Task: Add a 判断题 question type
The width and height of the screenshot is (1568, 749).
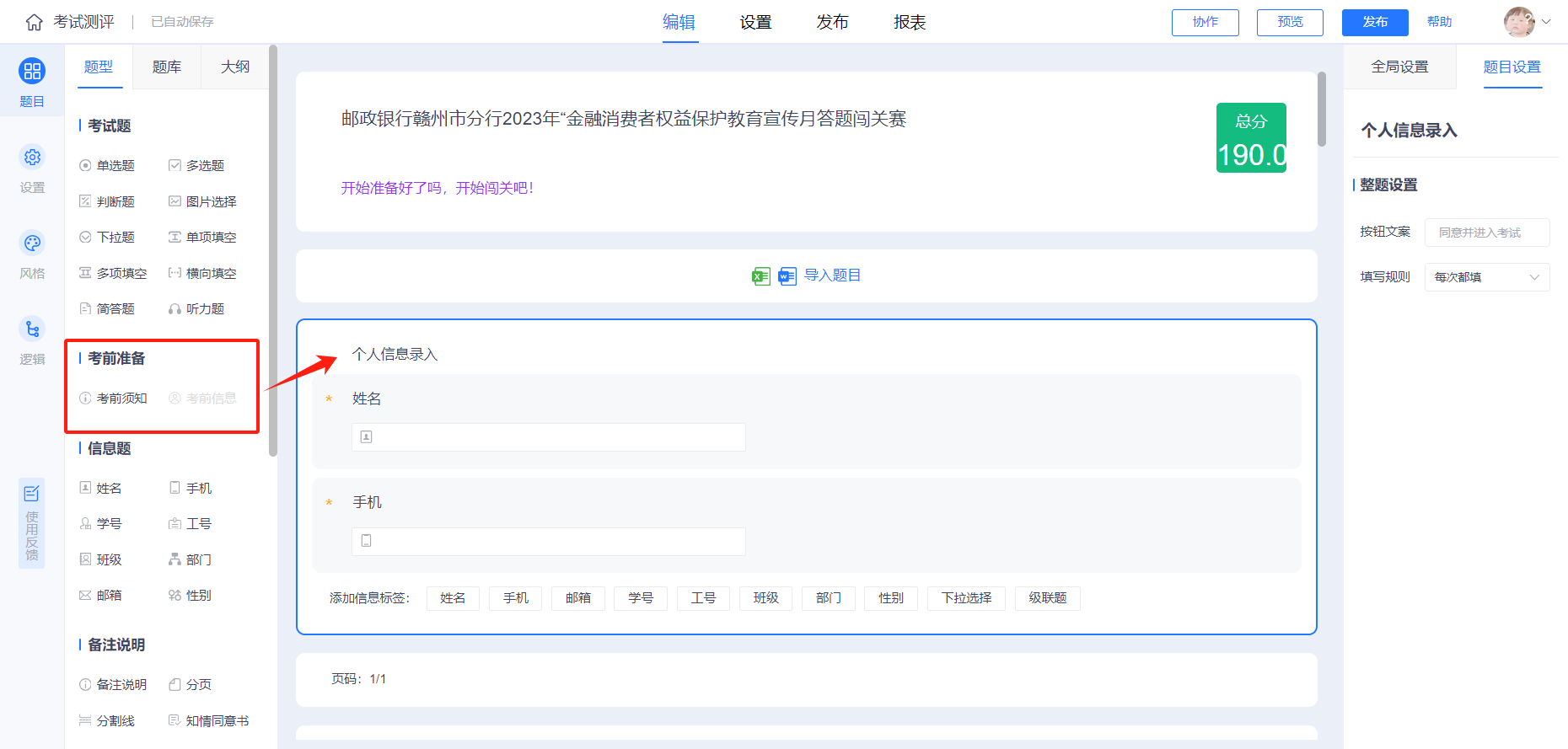Action: (107, 201)
